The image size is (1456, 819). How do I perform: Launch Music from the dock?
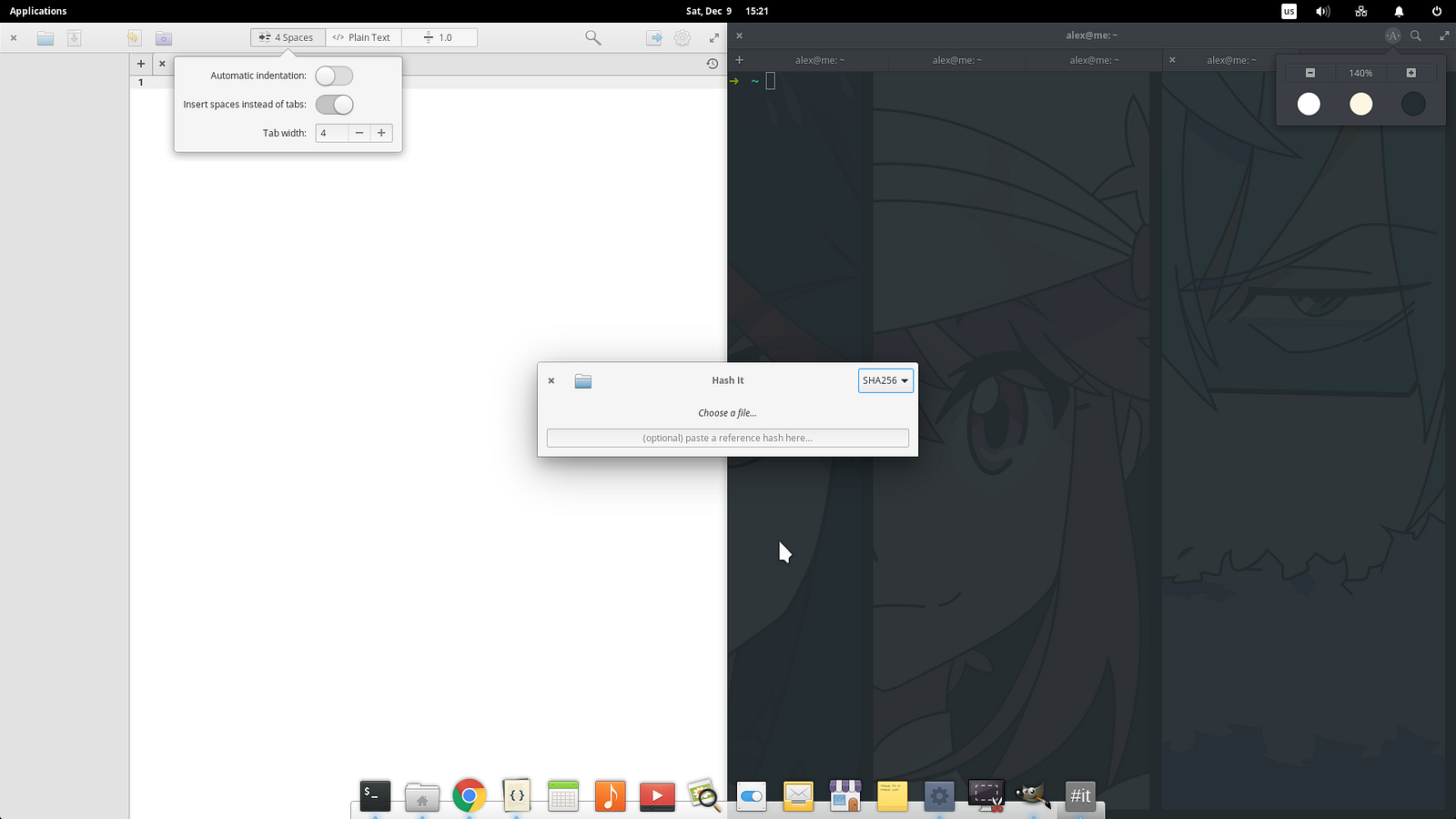(611, 795)
